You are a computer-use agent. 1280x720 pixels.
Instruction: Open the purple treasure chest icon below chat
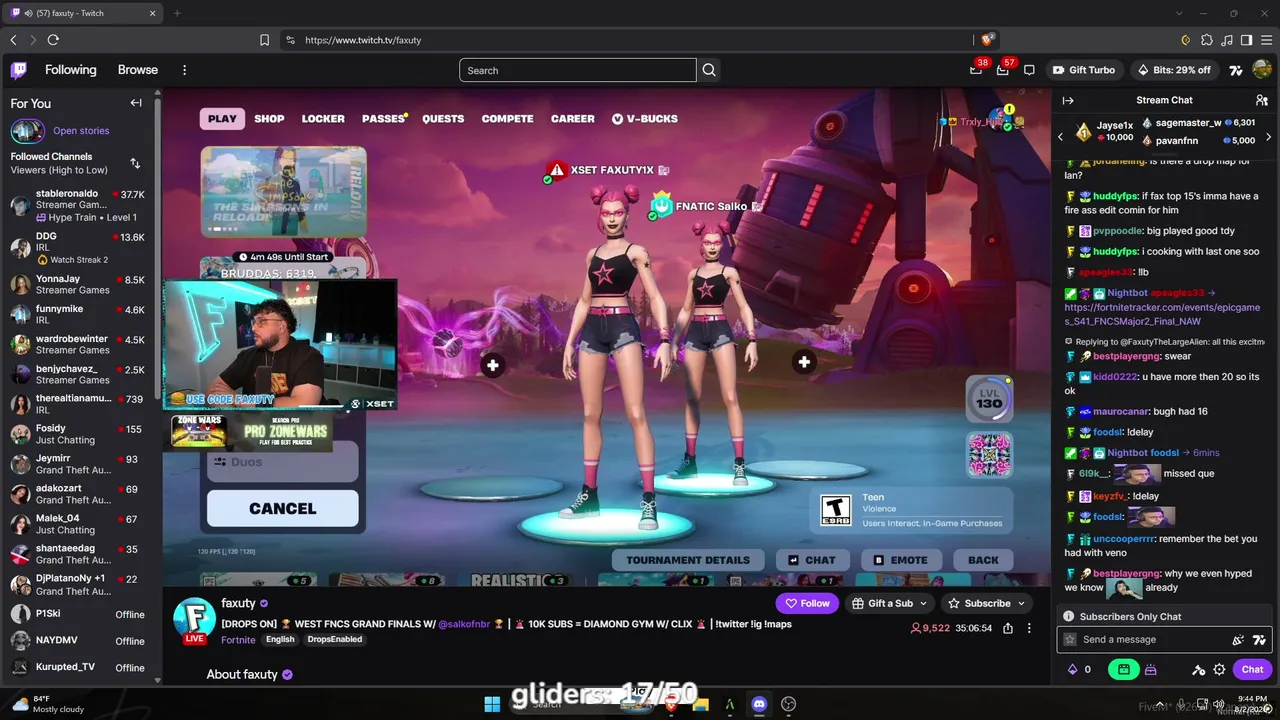pyautogui.click(x=1150, y=669)
